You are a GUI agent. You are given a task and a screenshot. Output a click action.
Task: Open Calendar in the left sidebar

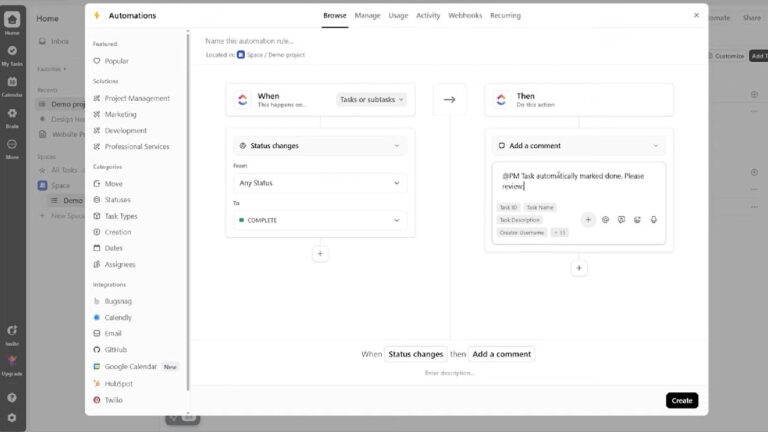(x=12, y=86)
